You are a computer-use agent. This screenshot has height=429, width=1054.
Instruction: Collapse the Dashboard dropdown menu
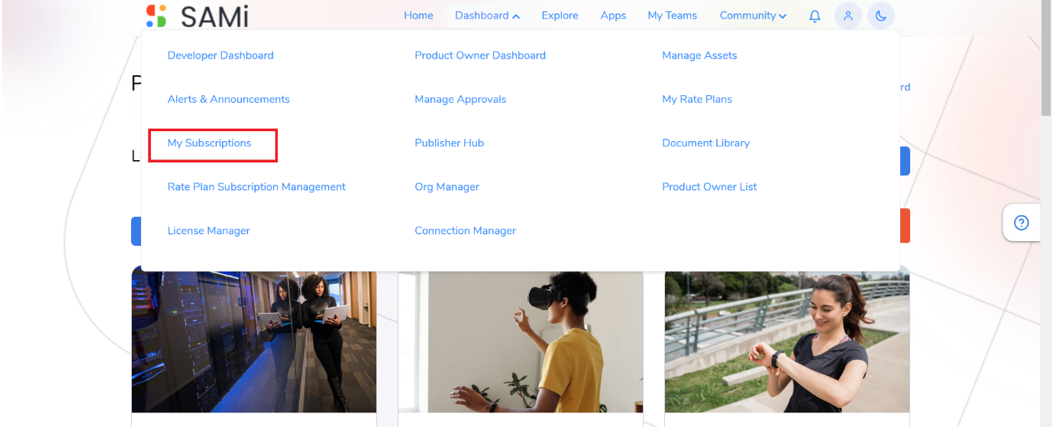(x=487, y=15)
